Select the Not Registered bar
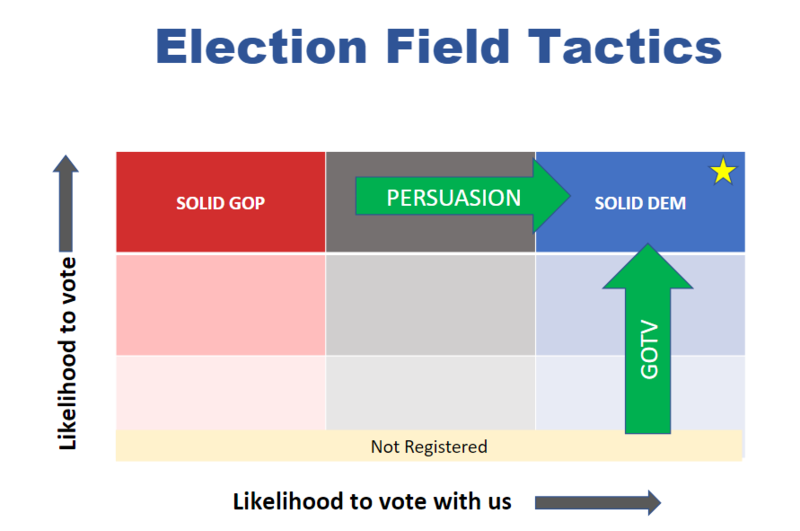The image size is (800, 531). tap(429, 446)
